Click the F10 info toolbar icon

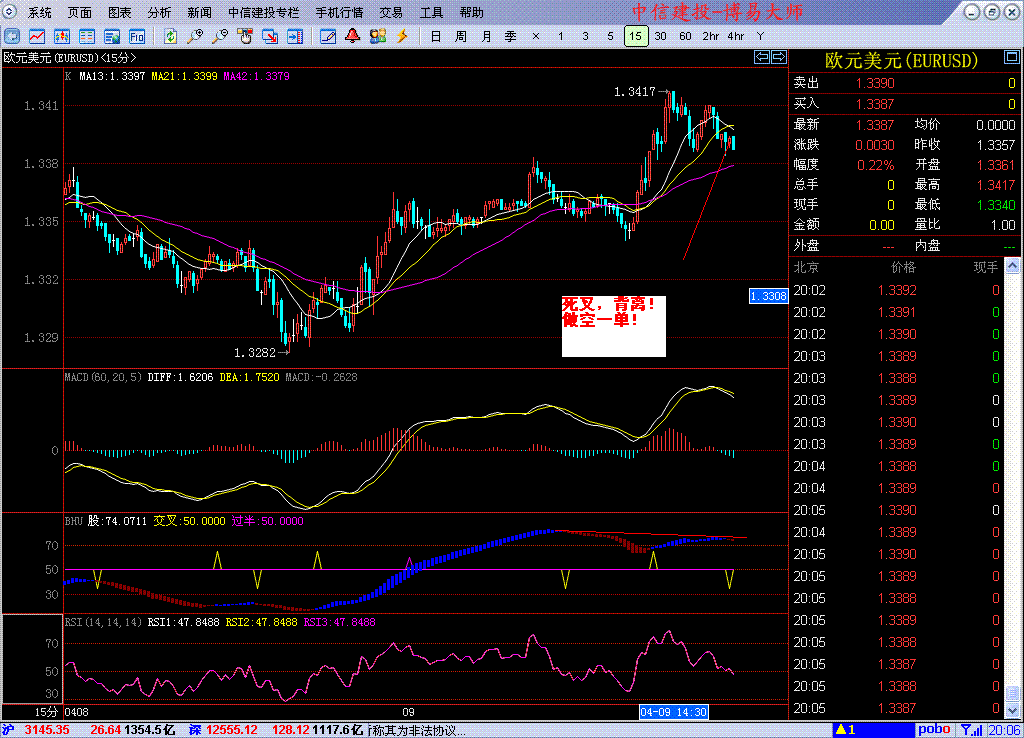pyautogui.click(x=136, y=37)
